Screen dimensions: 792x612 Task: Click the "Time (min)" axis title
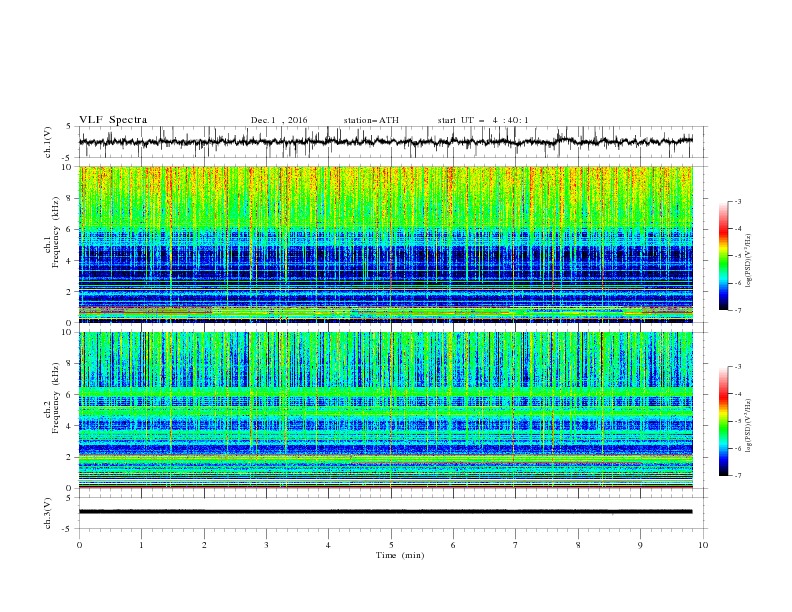pos(400,555)
